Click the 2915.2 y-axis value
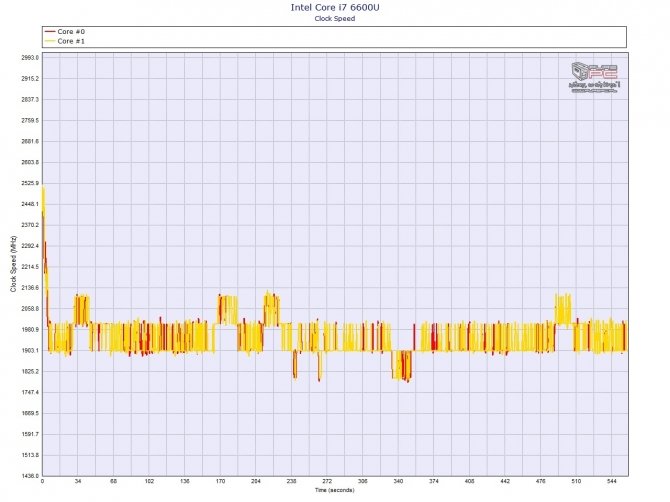The height and width of the screenshot is (502, 670). click(30, 79)
